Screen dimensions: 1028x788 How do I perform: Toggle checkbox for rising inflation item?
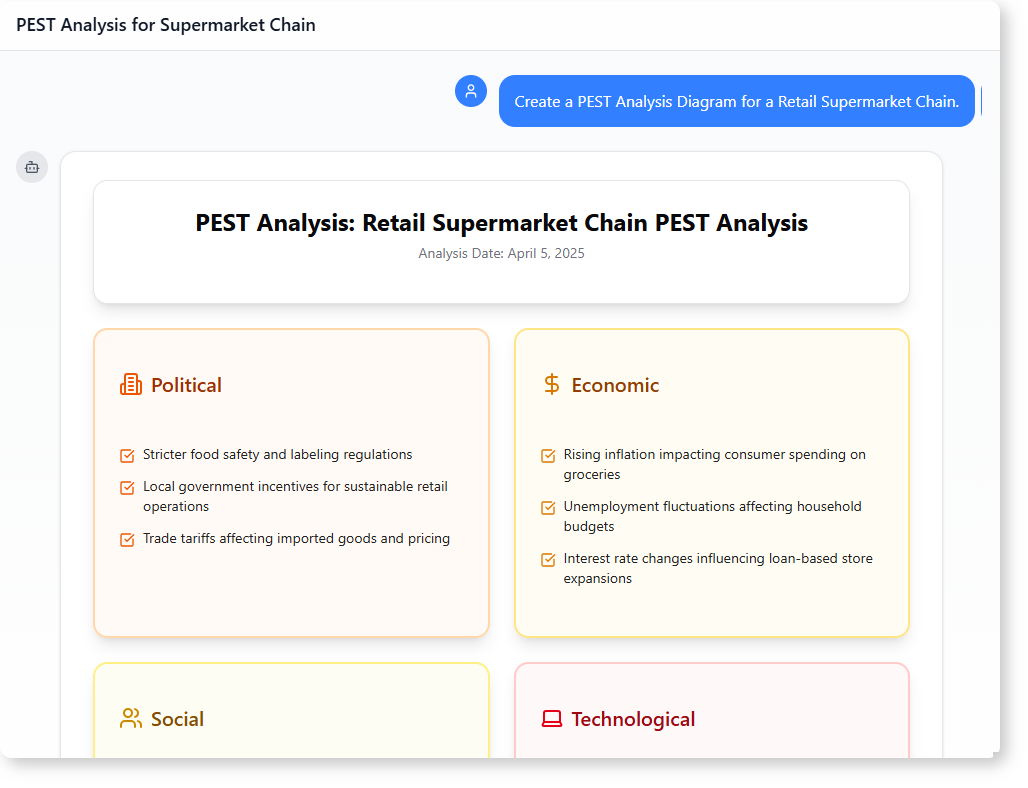[x=548, y=456]
